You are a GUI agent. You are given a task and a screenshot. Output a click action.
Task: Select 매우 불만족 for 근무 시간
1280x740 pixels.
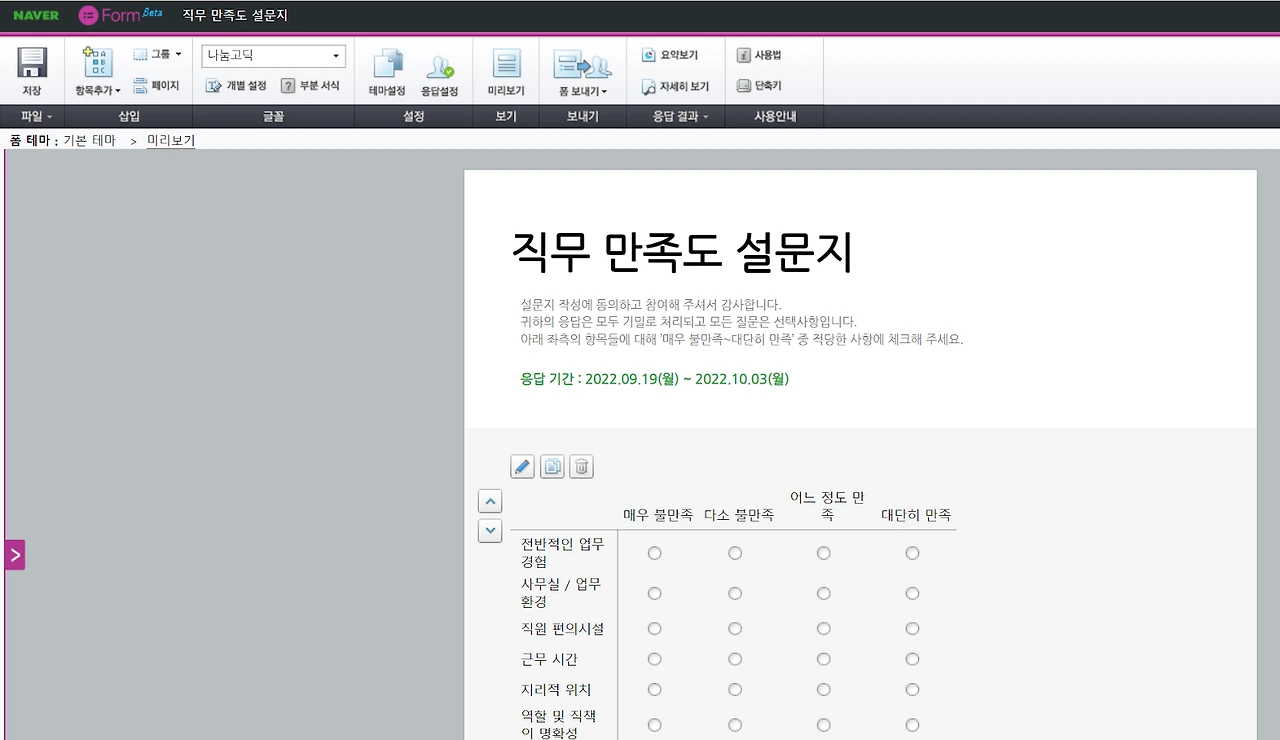point(655,659)
